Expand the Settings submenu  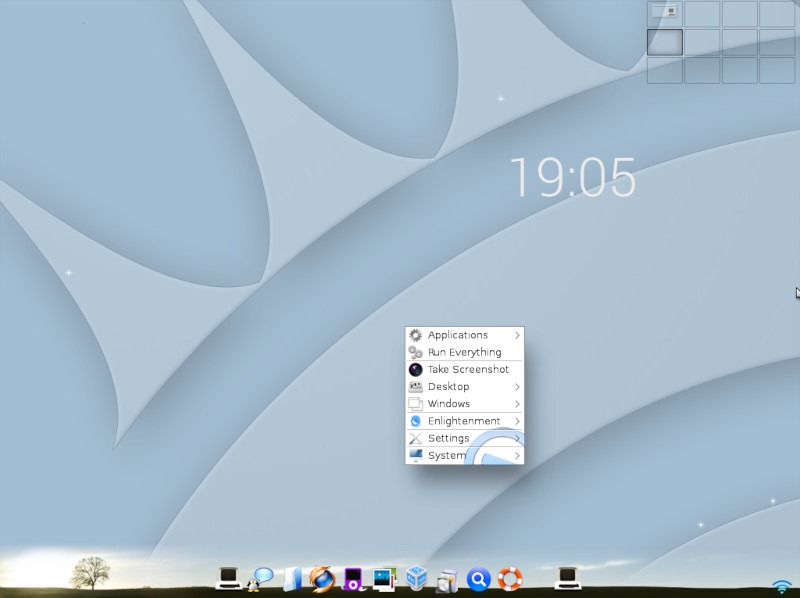pos(448,438)
